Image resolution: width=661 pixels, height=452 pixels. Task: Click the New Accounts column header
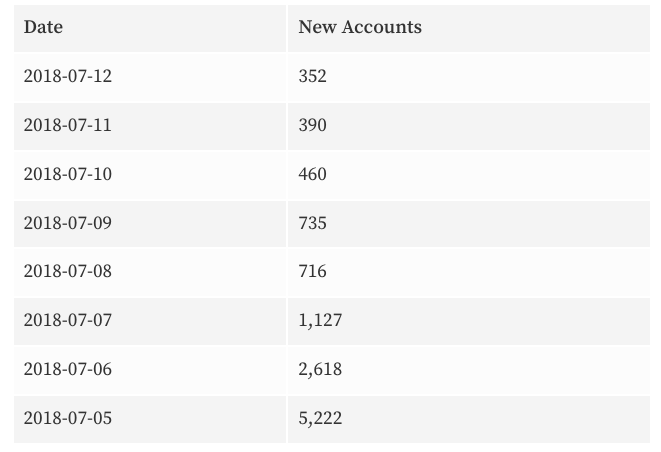(x=360, y=27)
